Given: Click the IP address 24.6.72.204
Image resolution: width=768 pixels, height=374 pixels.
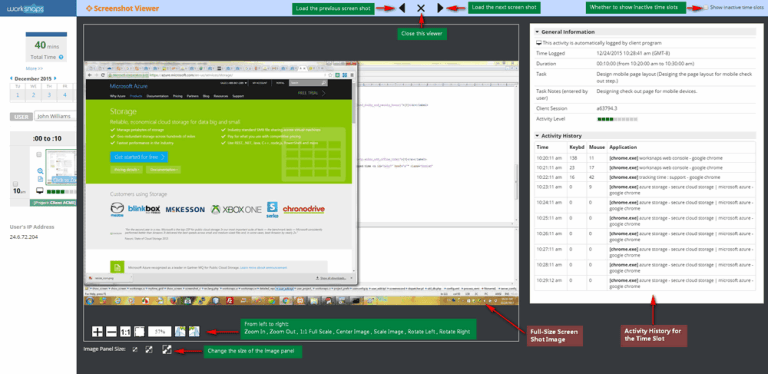Looking at the screenshot, I should [x=23, y=237].
